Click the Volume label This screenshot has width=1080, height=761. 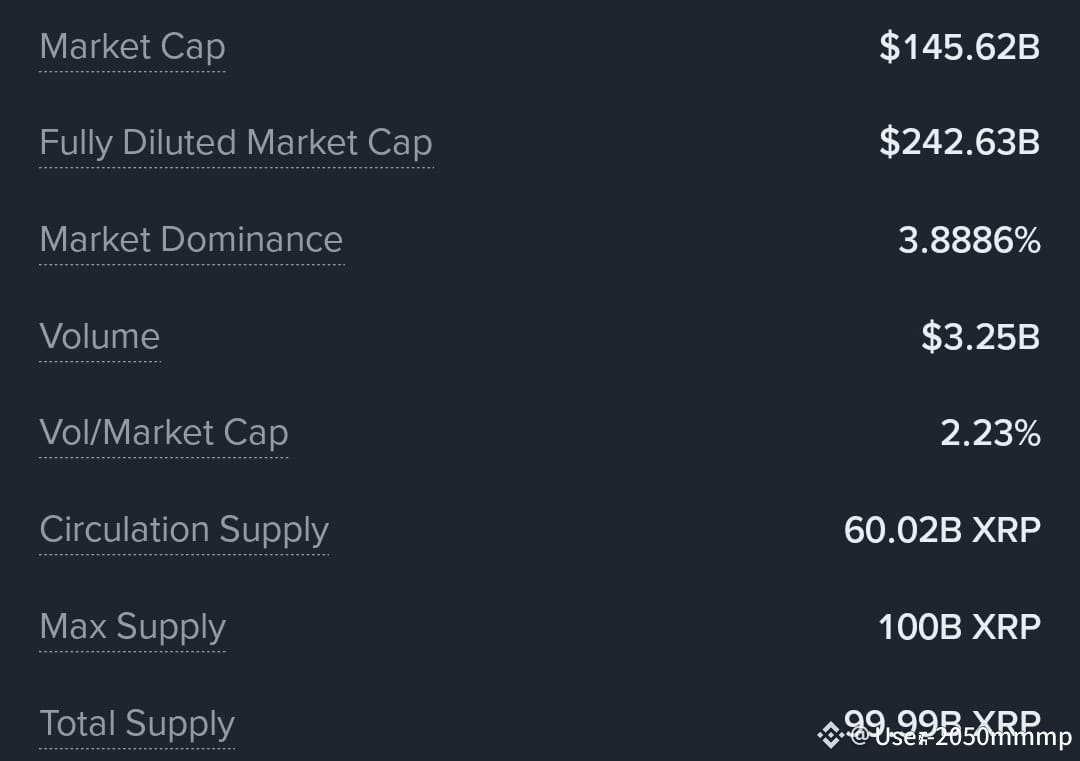point(100,337)
